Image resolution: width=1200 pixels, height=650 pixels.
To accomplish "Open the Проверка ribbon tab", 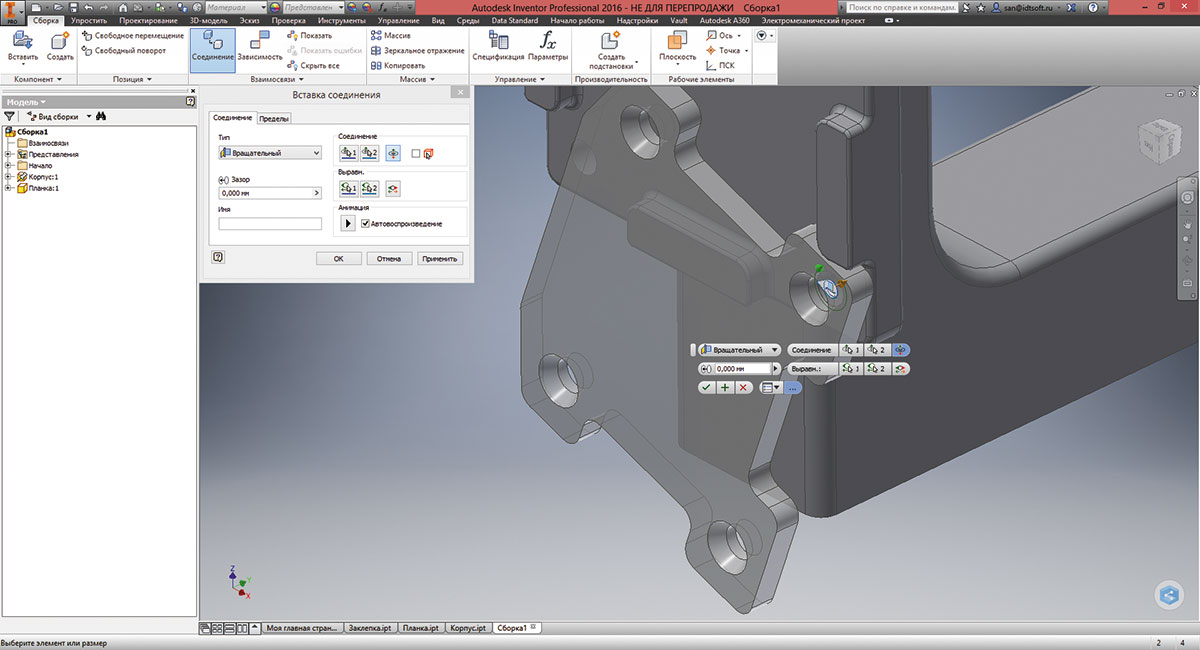I will (289, 20).
